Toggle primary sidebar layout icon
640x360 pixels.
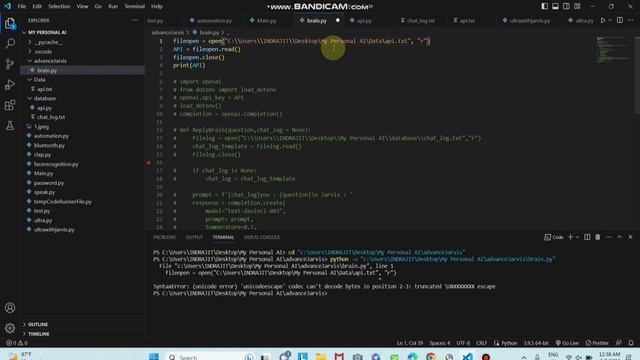(544, 6)
